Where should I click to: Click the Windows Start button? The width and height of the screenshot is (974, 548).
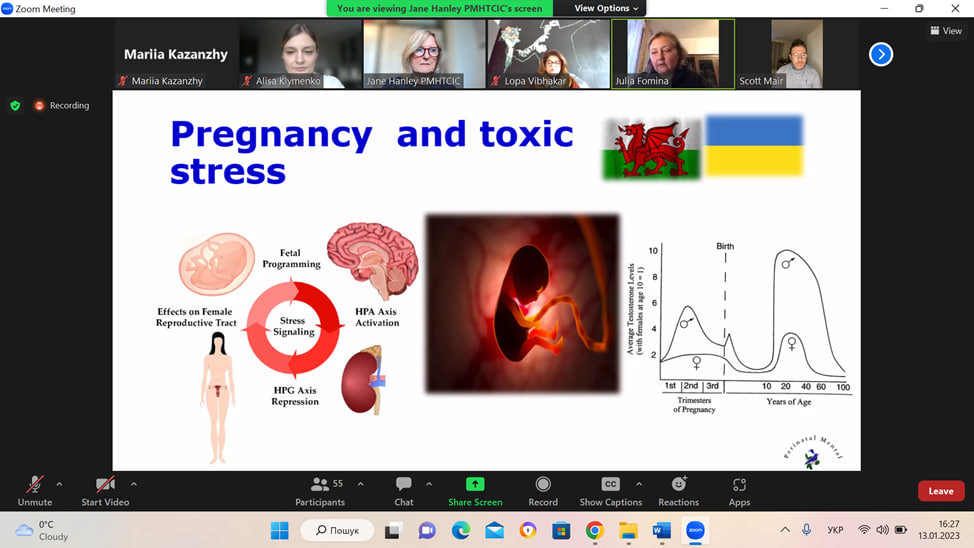(x=279, y=530)
